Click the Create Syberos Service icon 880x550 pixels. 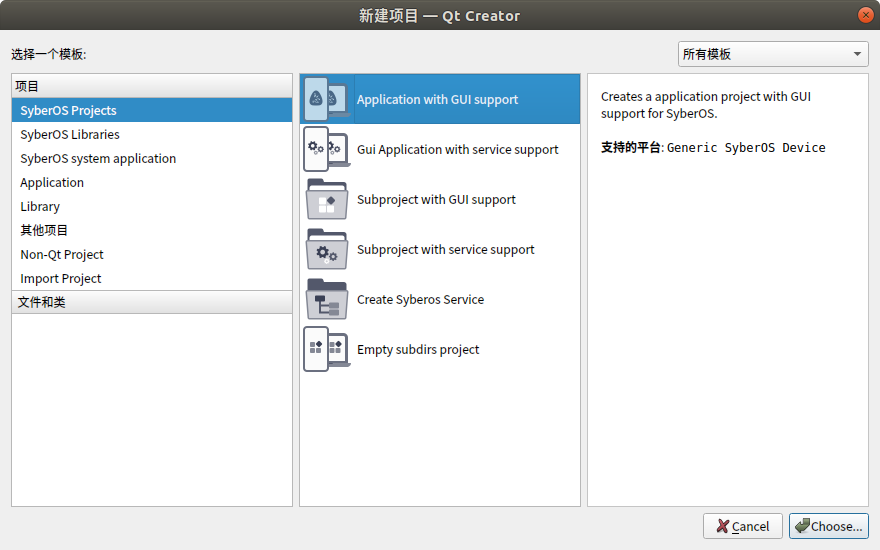(327, 300)
